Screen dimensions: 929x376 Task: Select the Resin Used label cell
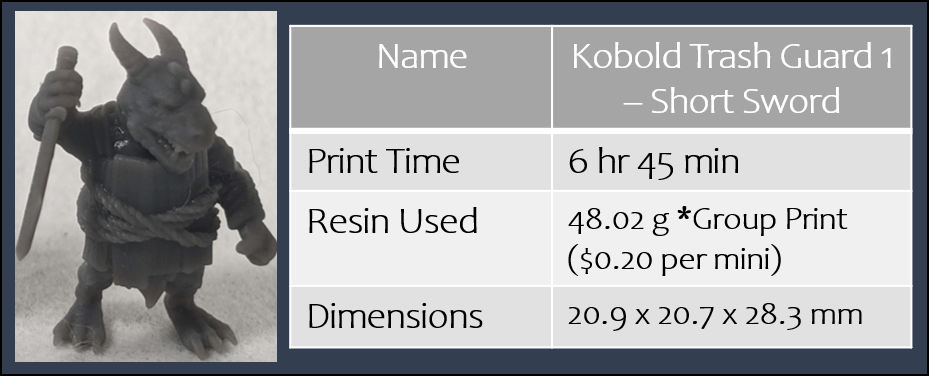(421, 239)
